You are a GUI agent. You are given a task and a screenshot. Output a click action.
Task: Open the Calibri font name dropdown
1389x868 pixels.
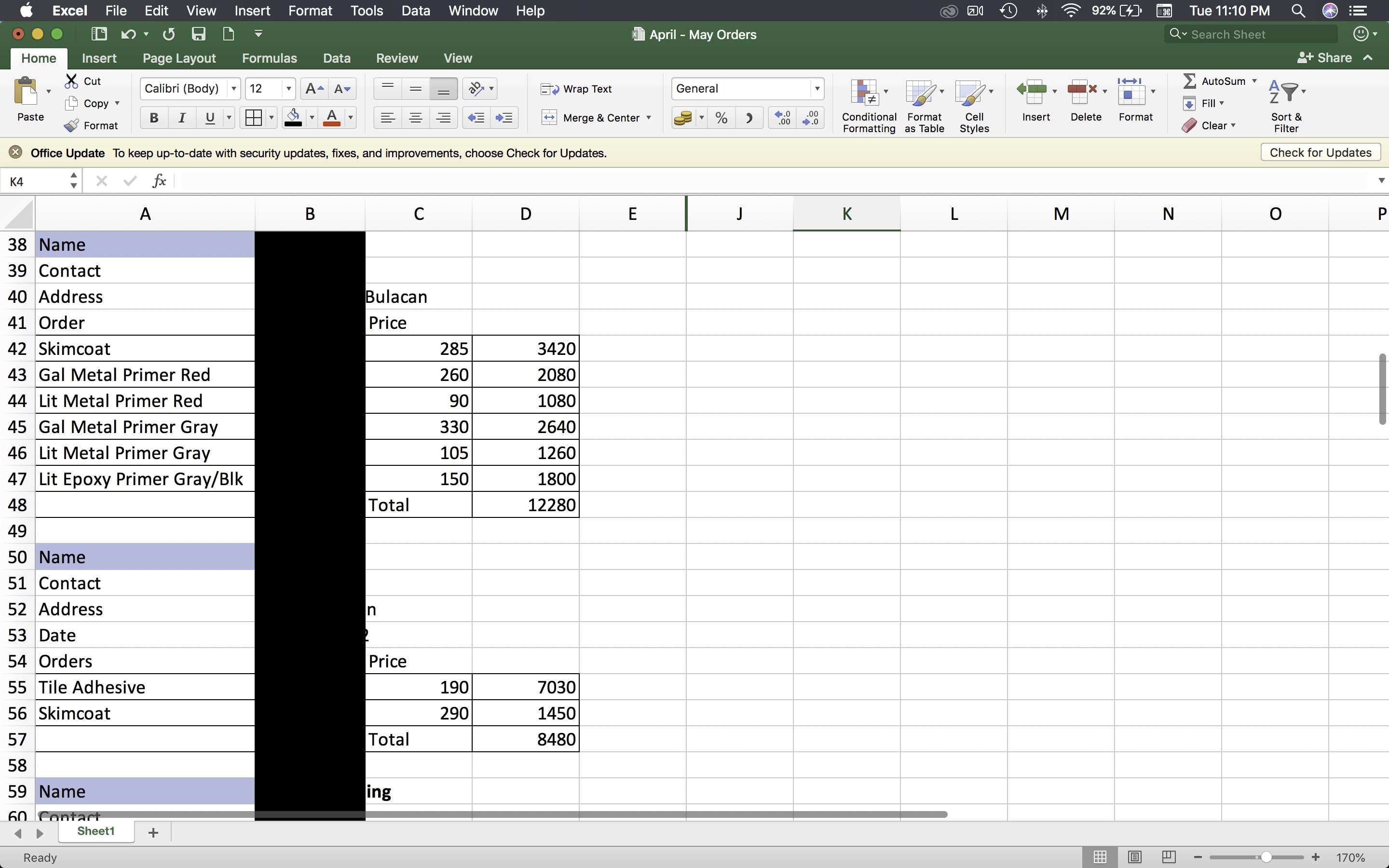pos(233,88)
